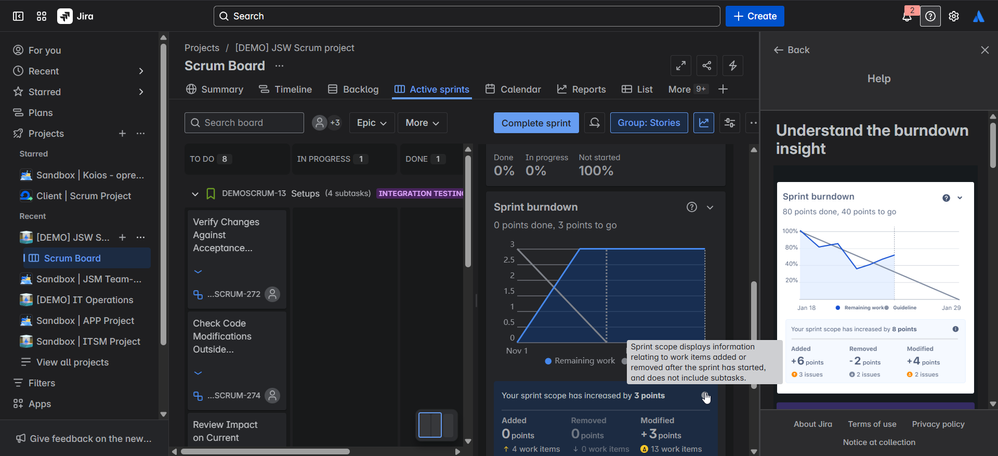Click the share icon for Scrum Board
This screenshot has height=456, width=998.
point(706,65)
